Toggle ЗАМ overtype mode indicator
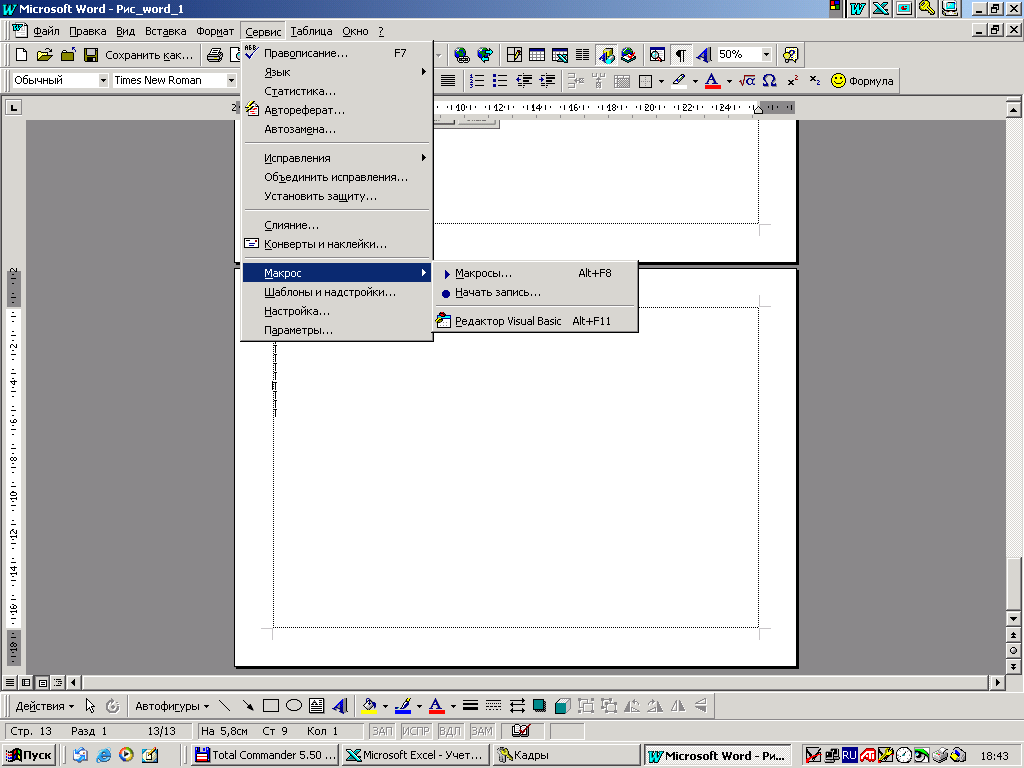The width and height of the screenshot is (1024, 768). tap(481, 731)
